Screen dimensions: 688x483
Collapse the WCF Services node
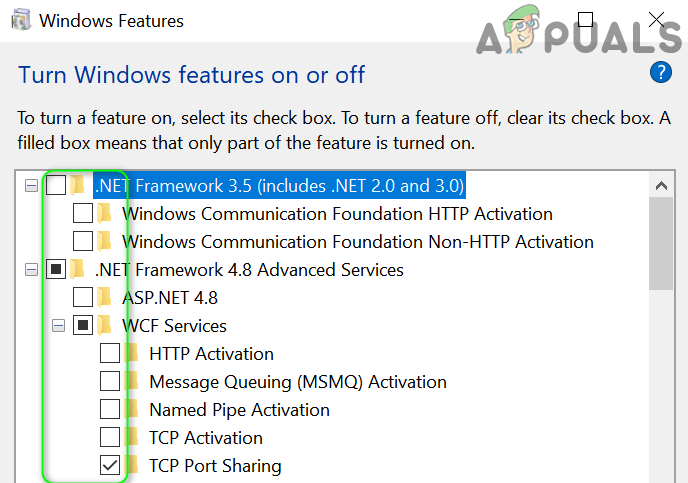[58, 326]
